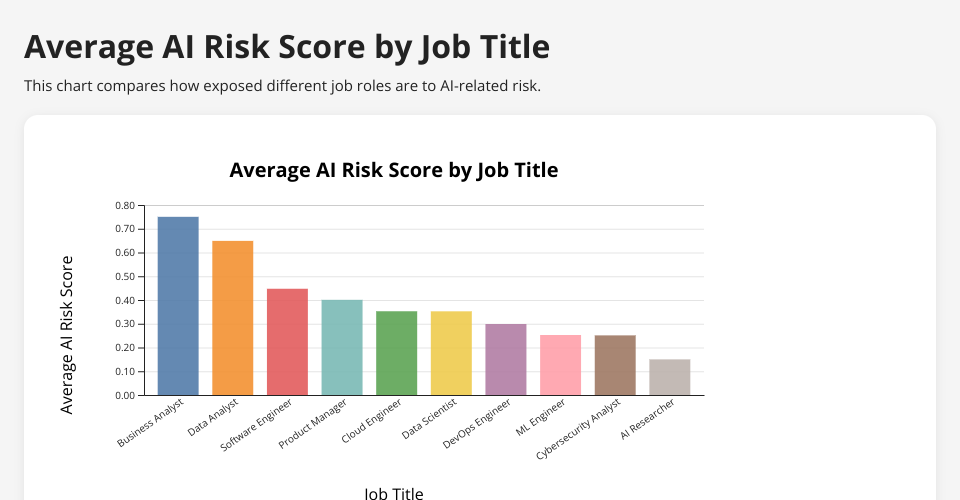Click the 'Job Title' x-axis title

393,493
